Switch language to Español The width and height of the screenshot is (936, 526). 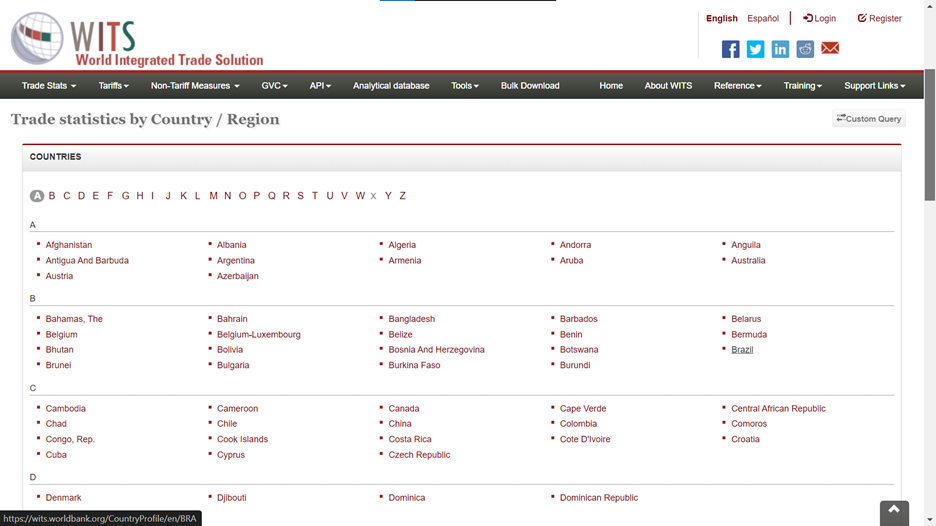[763, 18]
